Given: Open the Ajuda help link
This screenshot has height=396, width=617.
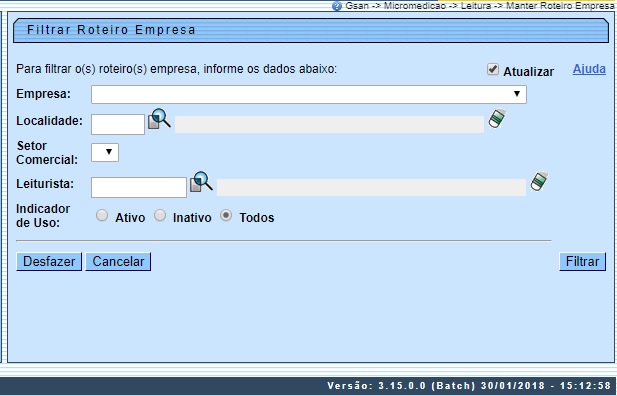Looking at the screenshot, I should (589, 69).
